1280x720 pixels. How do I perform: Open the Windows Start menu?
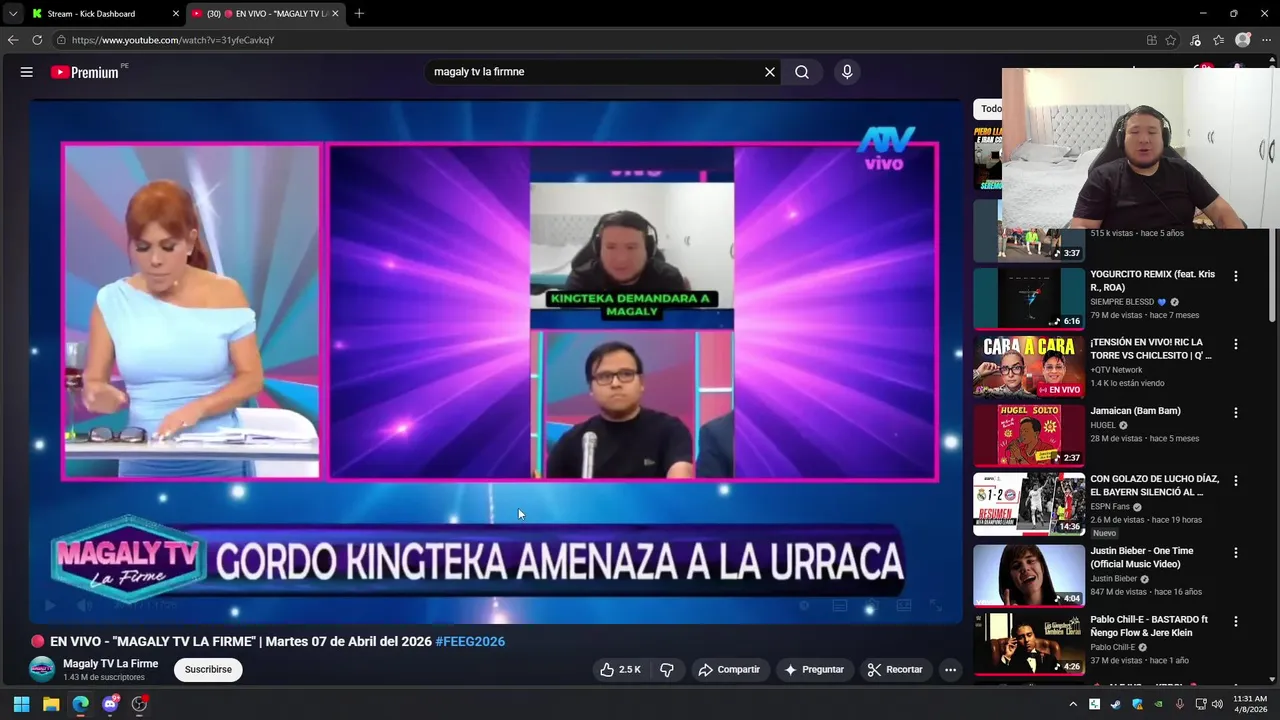(x=21, y=704)
